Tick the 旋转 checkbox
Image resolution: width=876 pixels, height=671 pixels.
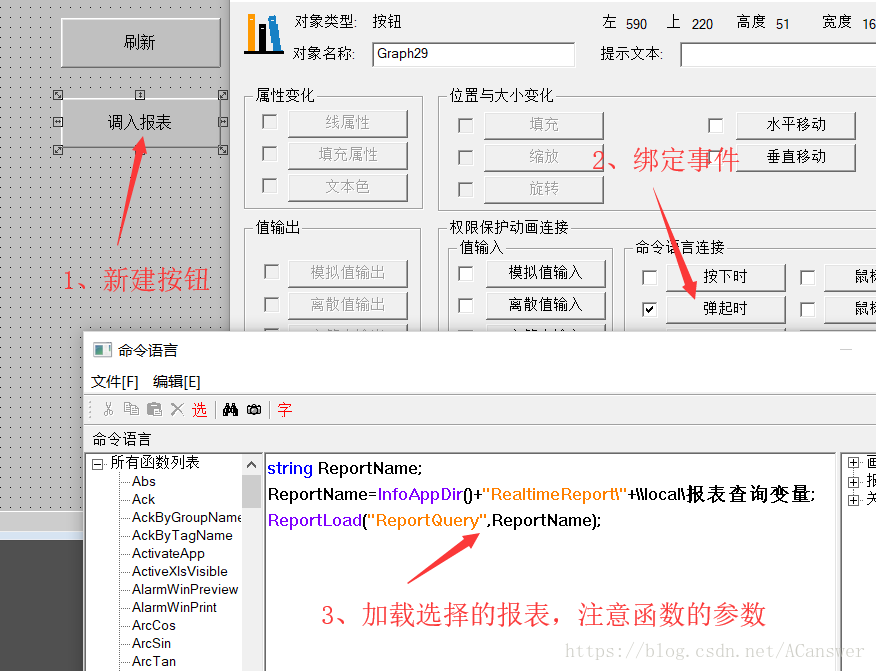tap(465, 189)
